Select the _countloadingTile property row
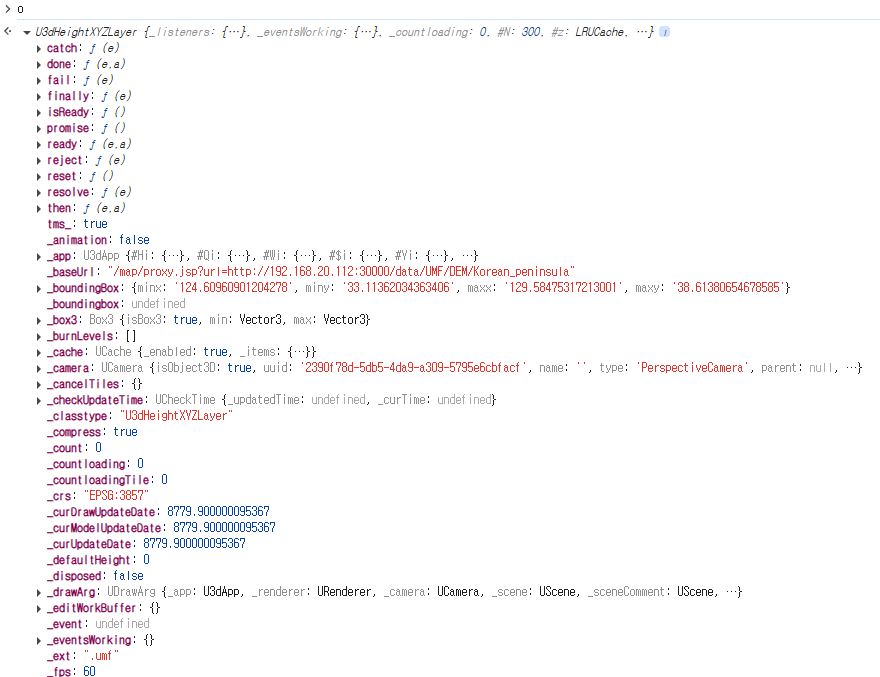 pos(107,479)
